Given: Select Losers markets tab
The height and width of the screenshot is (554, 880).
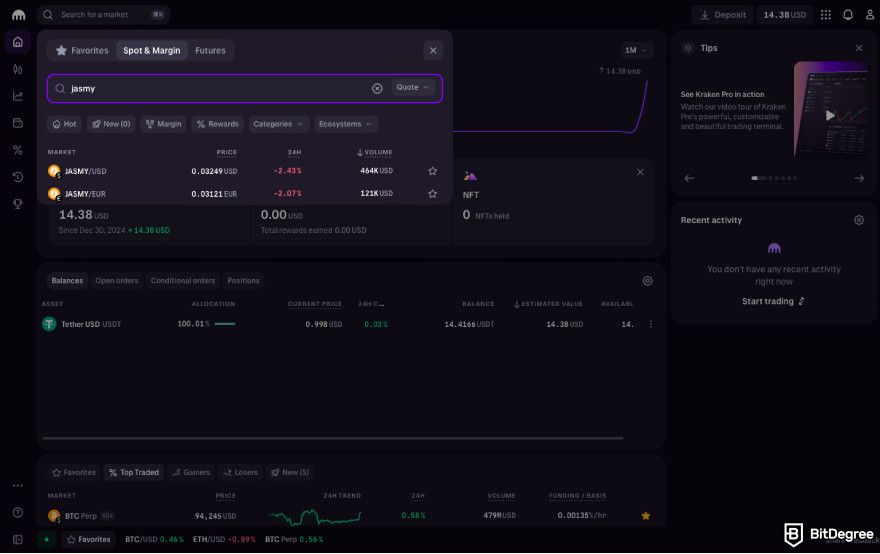Looking at the screenshot, I should (240, 473).
